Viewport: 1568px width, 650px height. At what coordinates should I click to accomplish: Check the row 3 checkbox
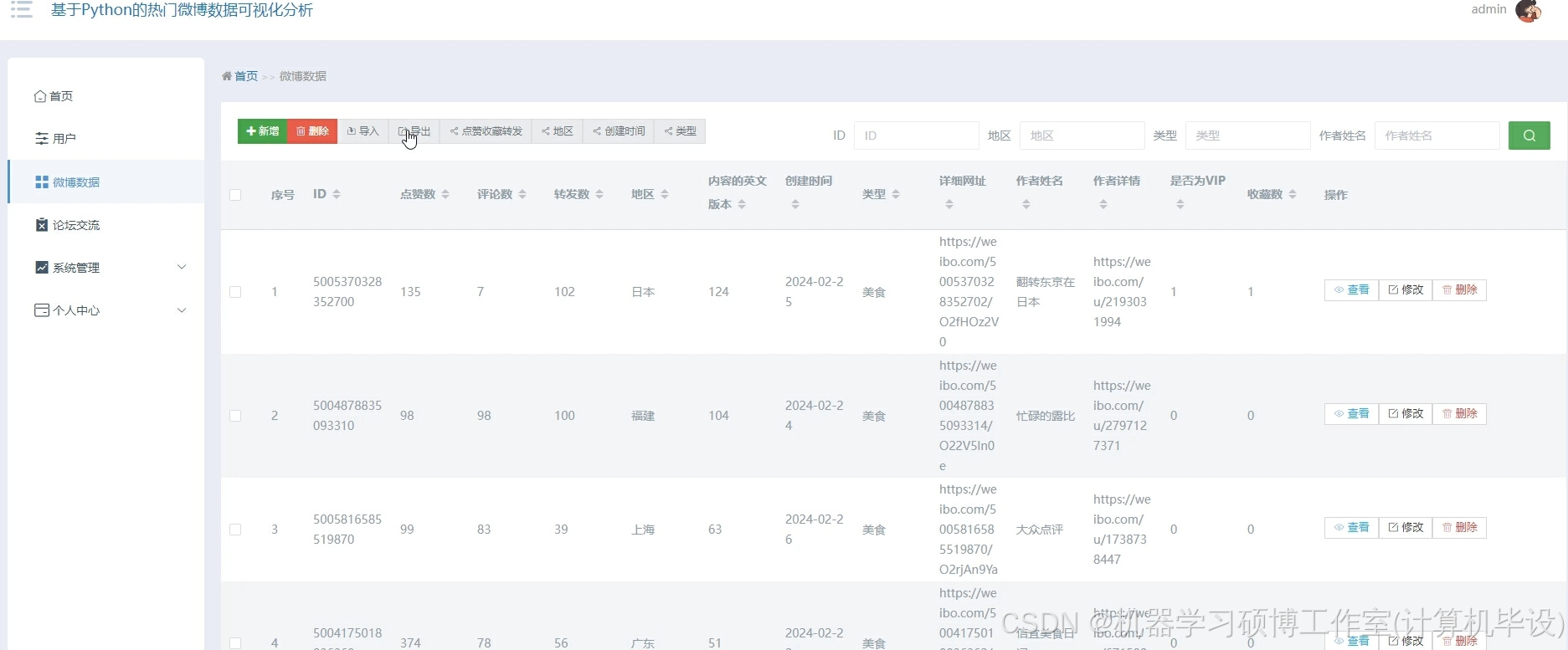pos(235,530)
